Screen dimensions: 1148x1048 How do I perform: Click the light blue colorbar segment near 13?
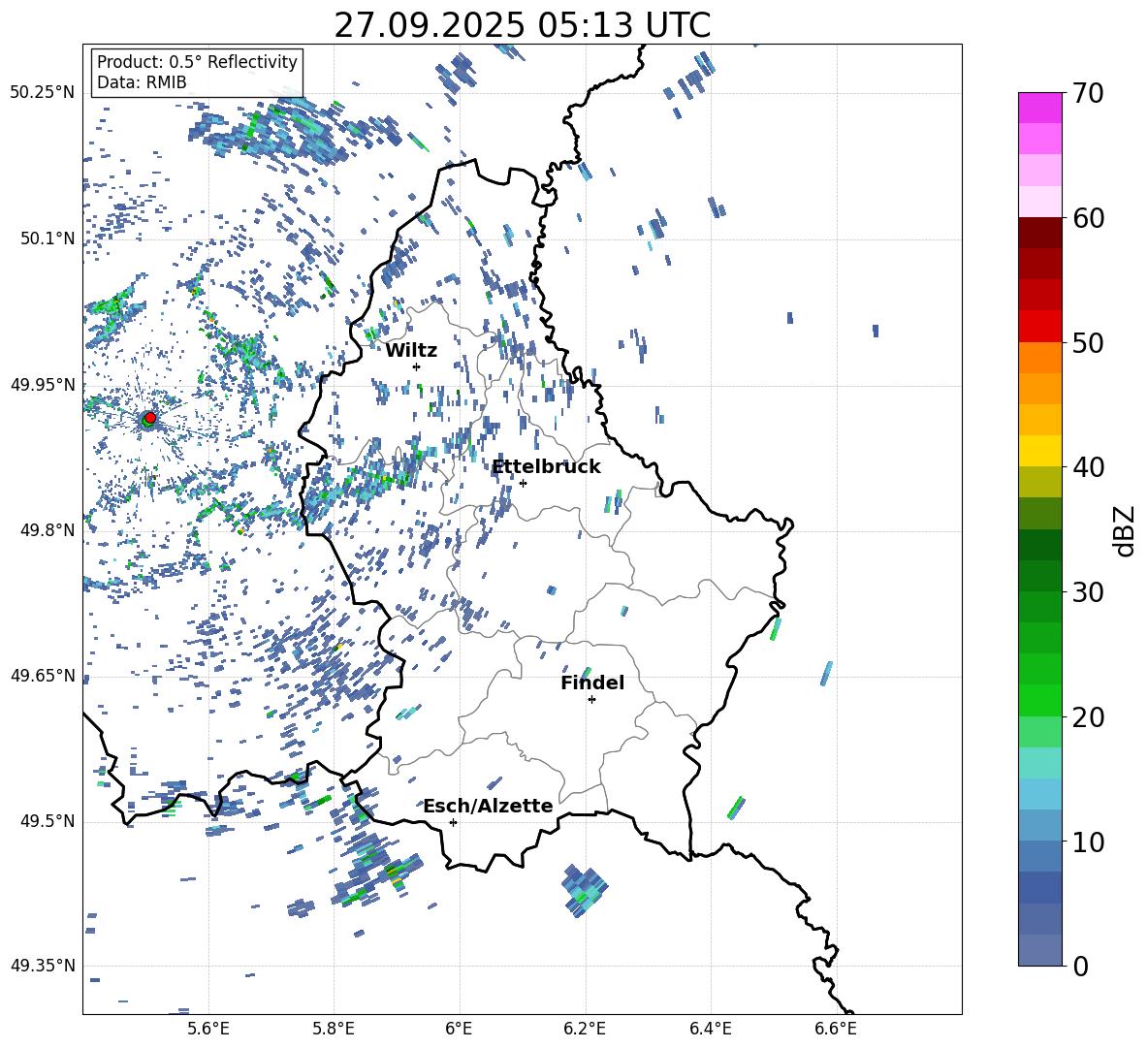[1040, 794]
